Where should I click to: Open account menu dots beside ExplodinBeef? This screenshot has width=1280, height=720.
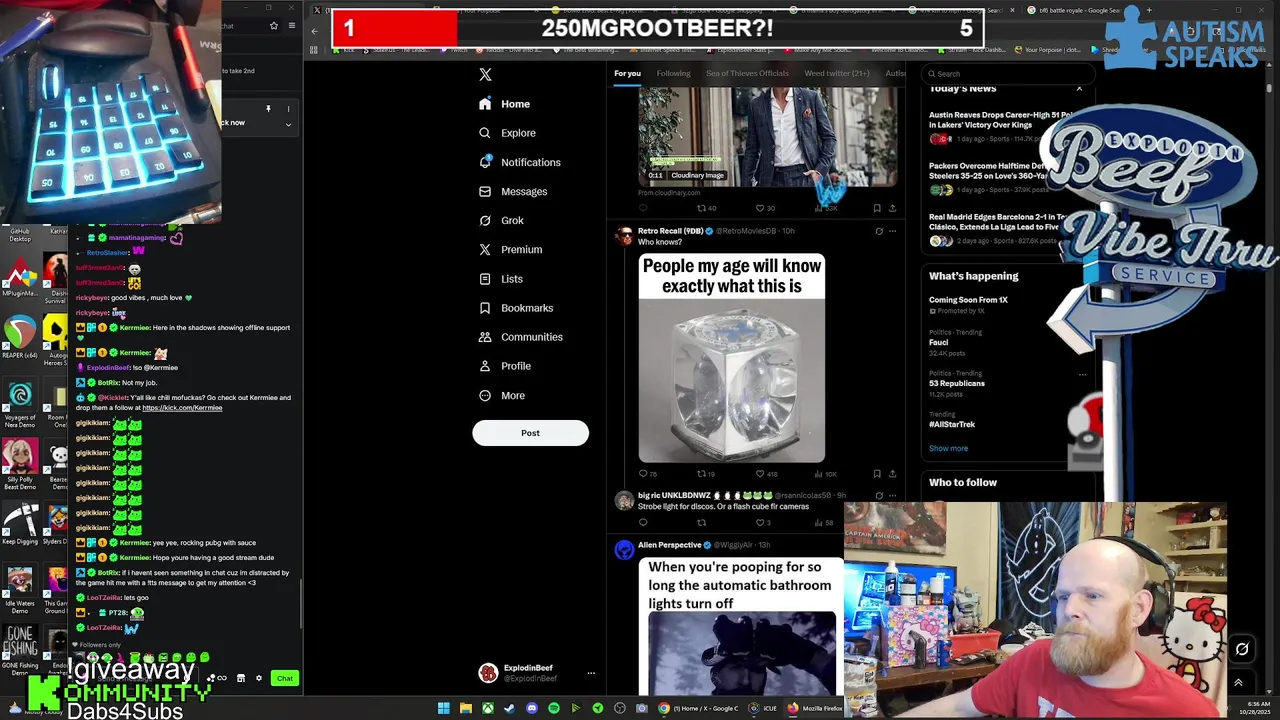(x=591, y=673)
